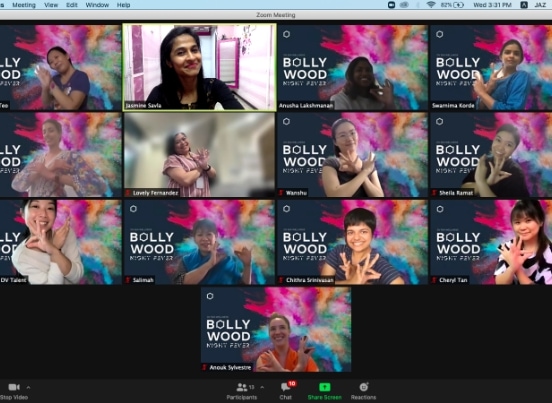Image resolution: width=552 pixels, height=403 pixels.
Task: Click the Zoom status icon in menu bar
Action: point(391,5)
